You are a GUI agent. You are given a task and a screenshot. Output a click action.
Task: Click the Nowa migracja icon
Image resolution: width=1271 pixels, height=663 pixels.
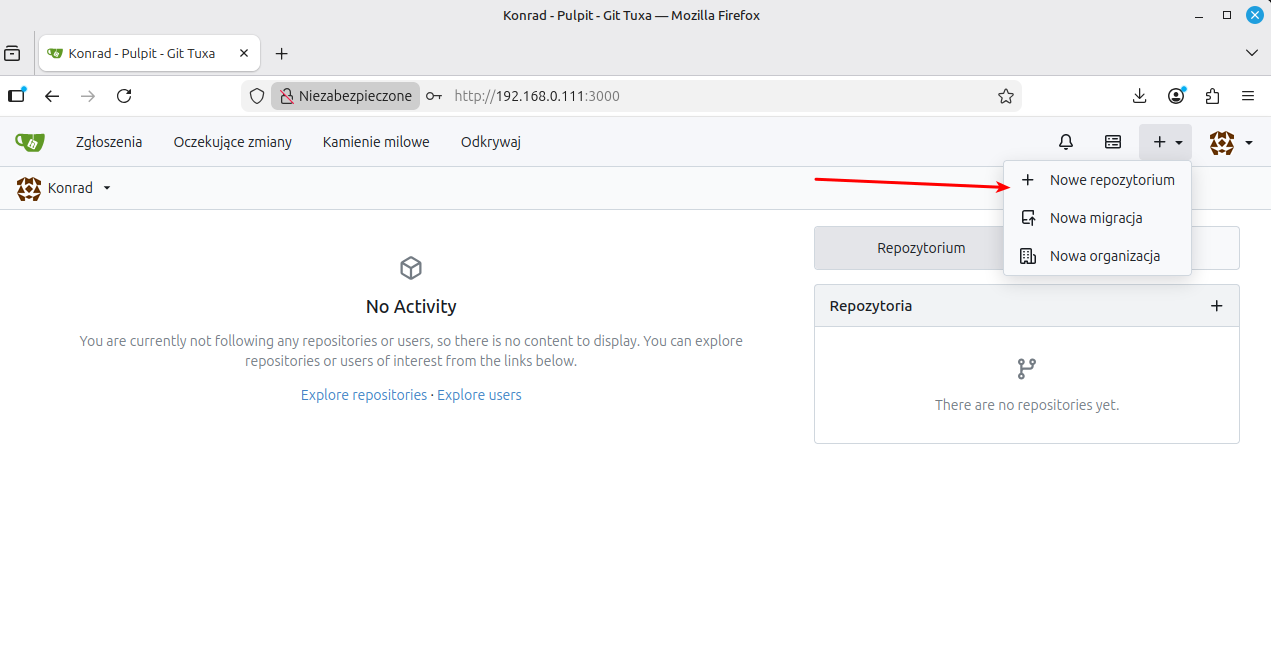pyautogui.click(x=1027, y=218)
